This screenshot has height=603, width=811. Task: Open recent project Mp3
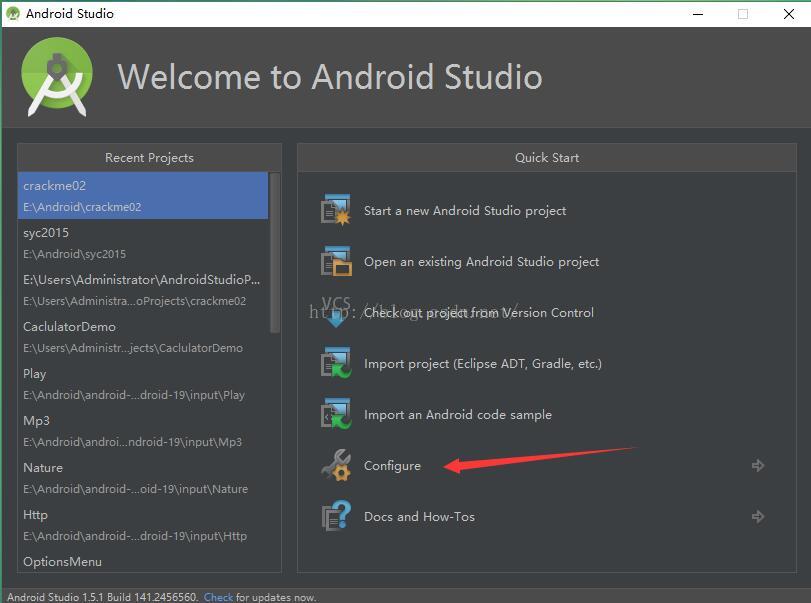(x=143, y=431)
